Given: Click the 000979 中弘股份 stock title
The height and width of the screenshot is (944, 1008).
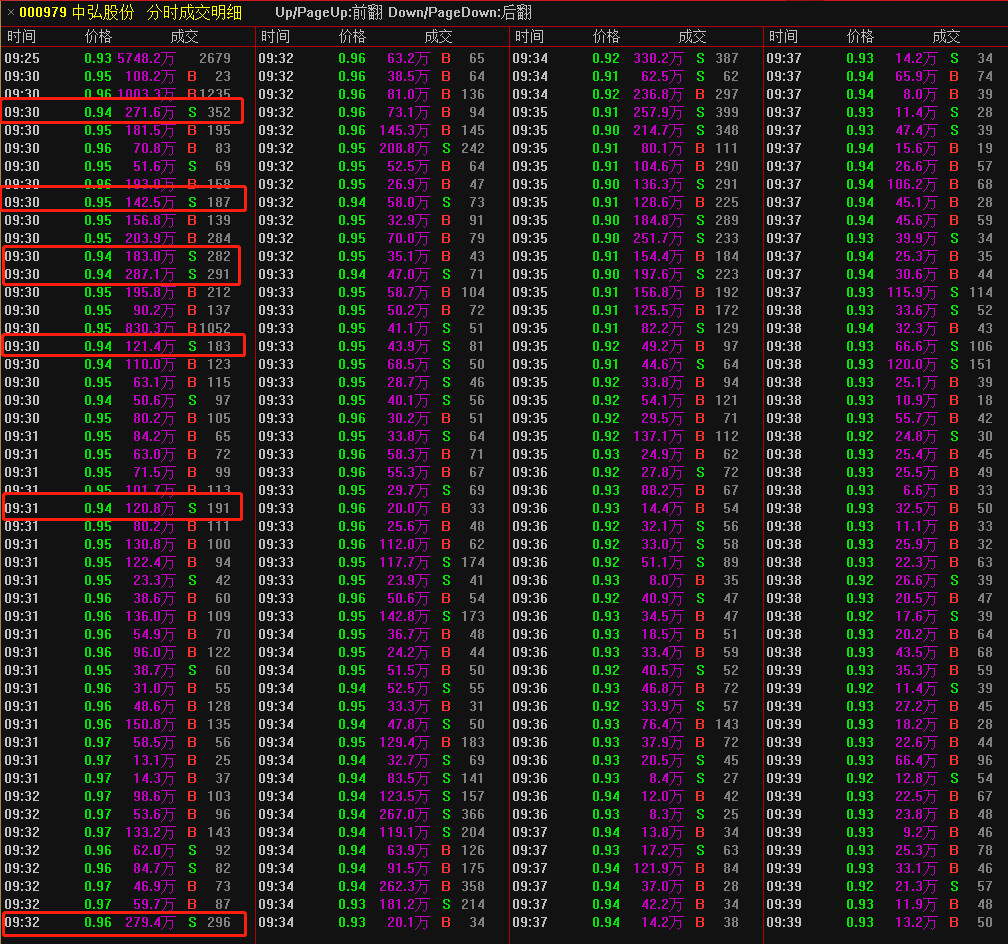Looking at the screenshot, I should click(x=76, y=12).
